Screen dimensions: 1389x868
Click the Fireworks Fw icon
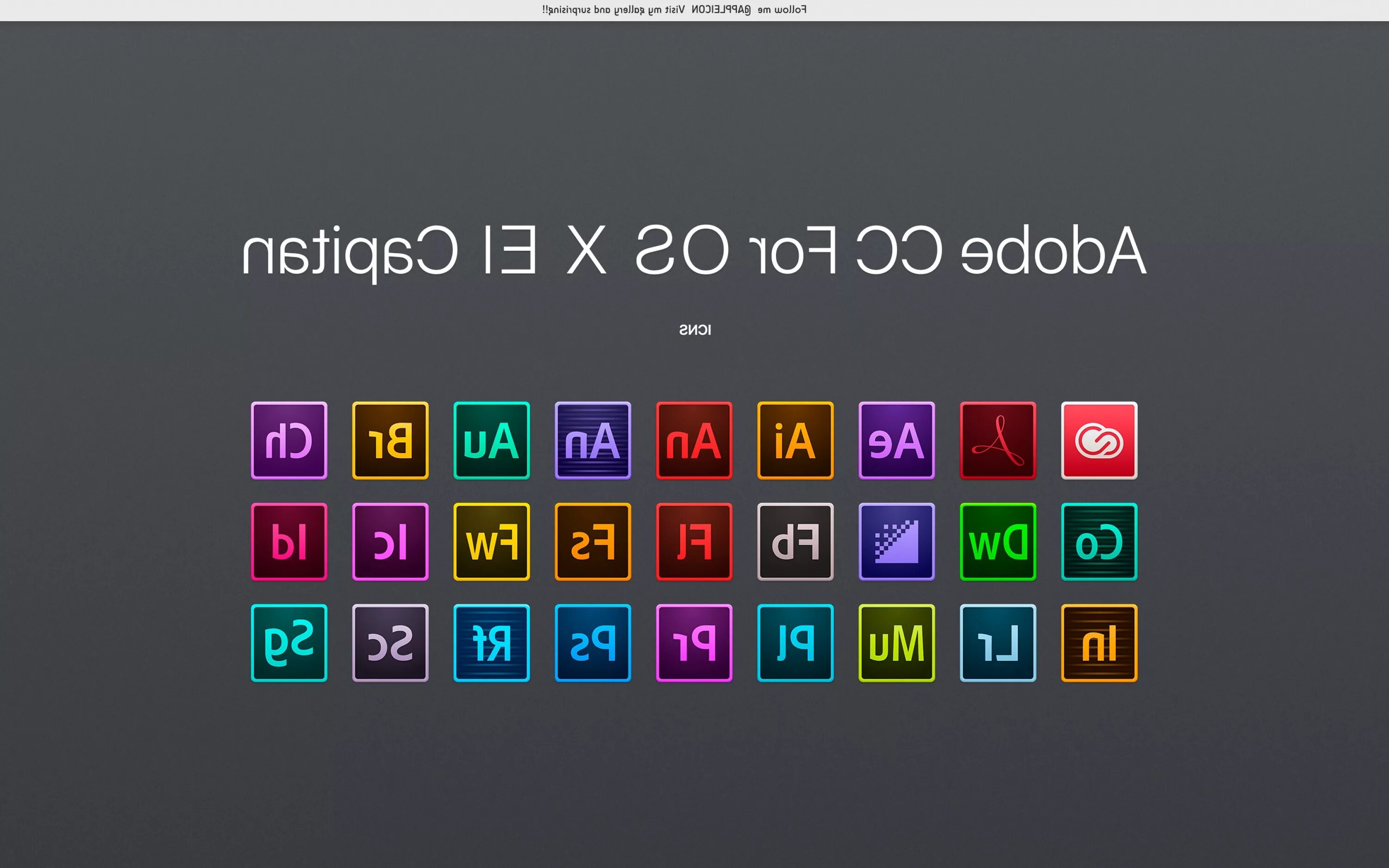coord(491,541)
